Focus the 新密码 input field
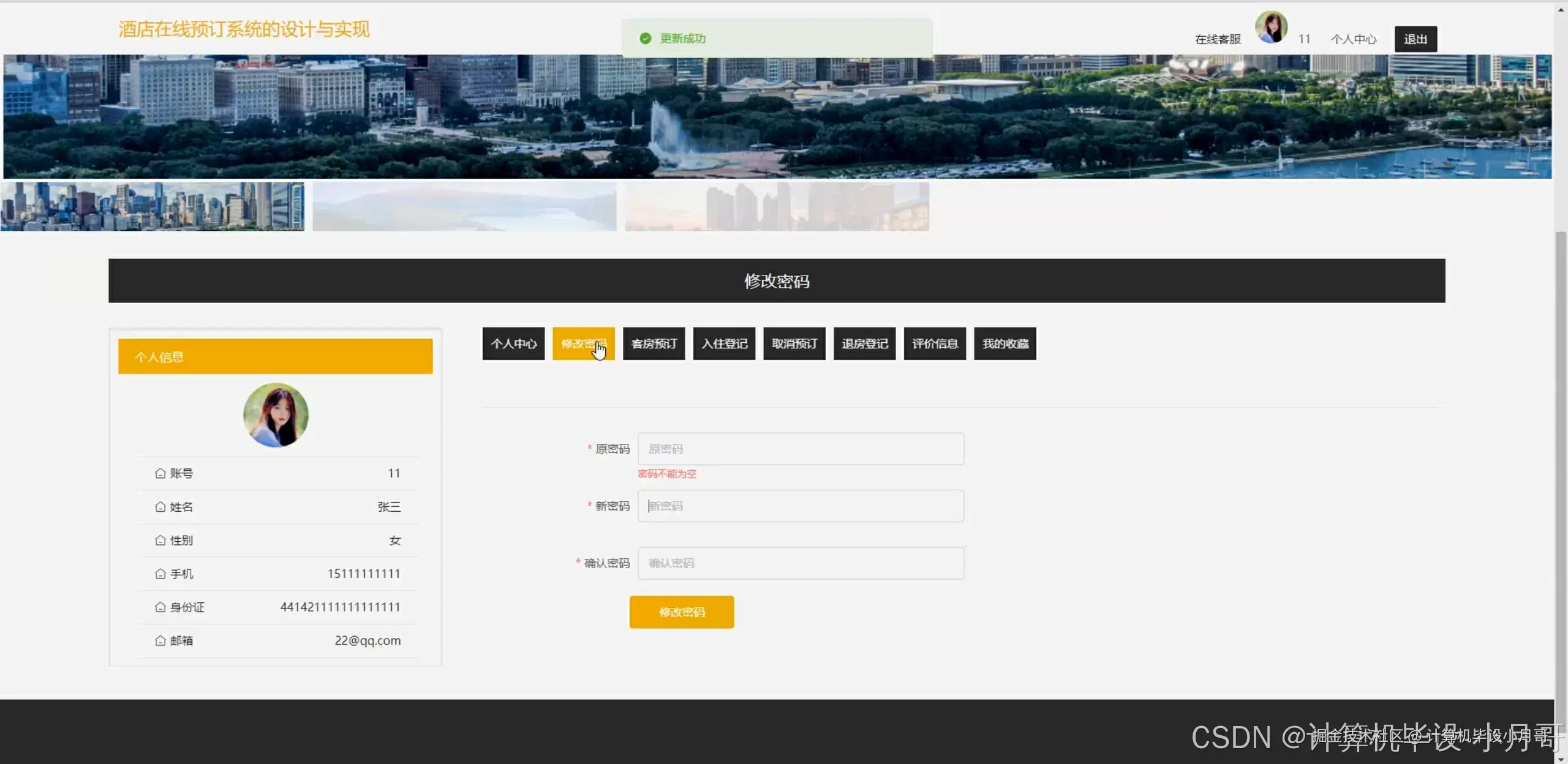Screen dimensions: 1568x764 (x=801, y=506)
